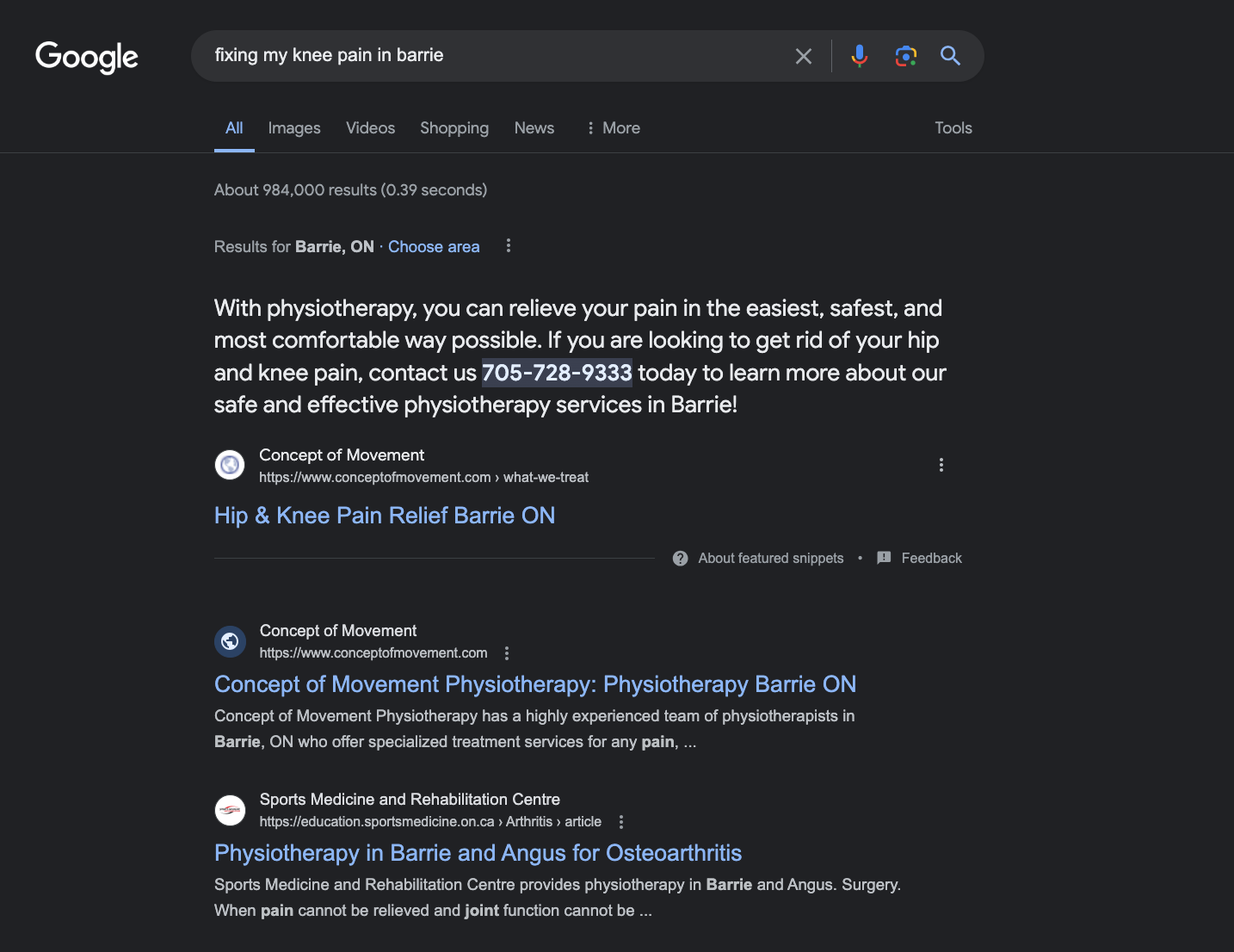Click the search magnifier icon
The height and width of the screenshot is (952, 1234).
pyautogui.click(x=950, y=55)
